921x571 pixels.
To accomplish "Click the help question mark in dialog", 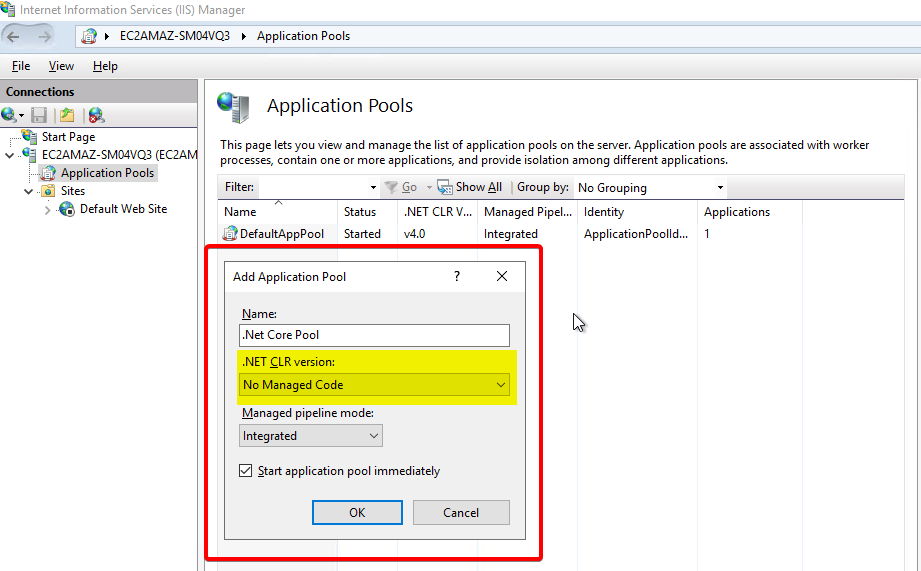I will (x=457, y=276).
